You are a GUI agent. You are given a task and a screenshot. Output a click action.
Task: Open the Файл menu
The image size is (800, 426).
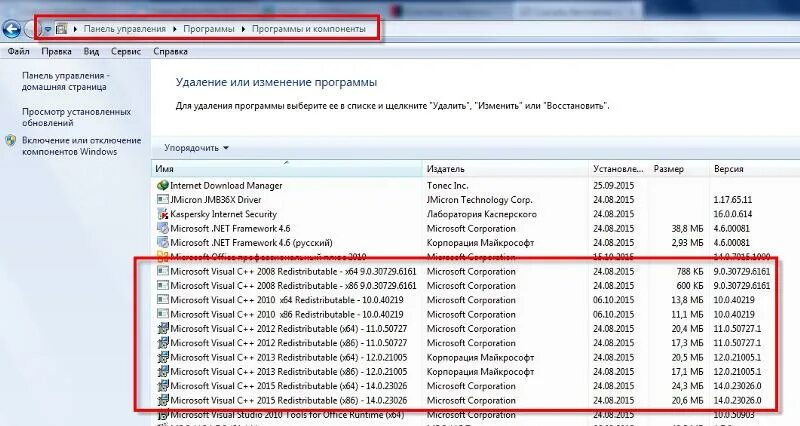pyautogui.click(x=18, y=52)
